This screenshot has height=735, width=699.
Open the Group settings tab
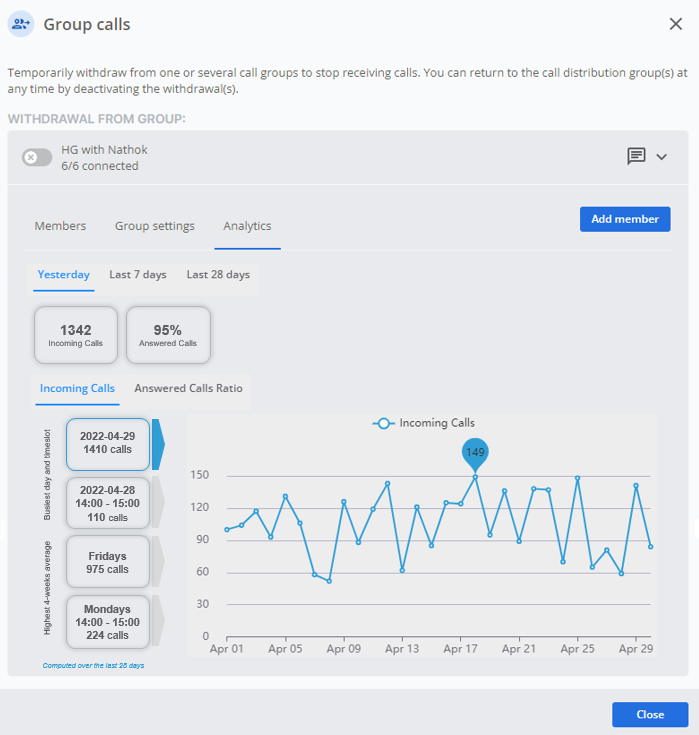(x=155, y=226)
